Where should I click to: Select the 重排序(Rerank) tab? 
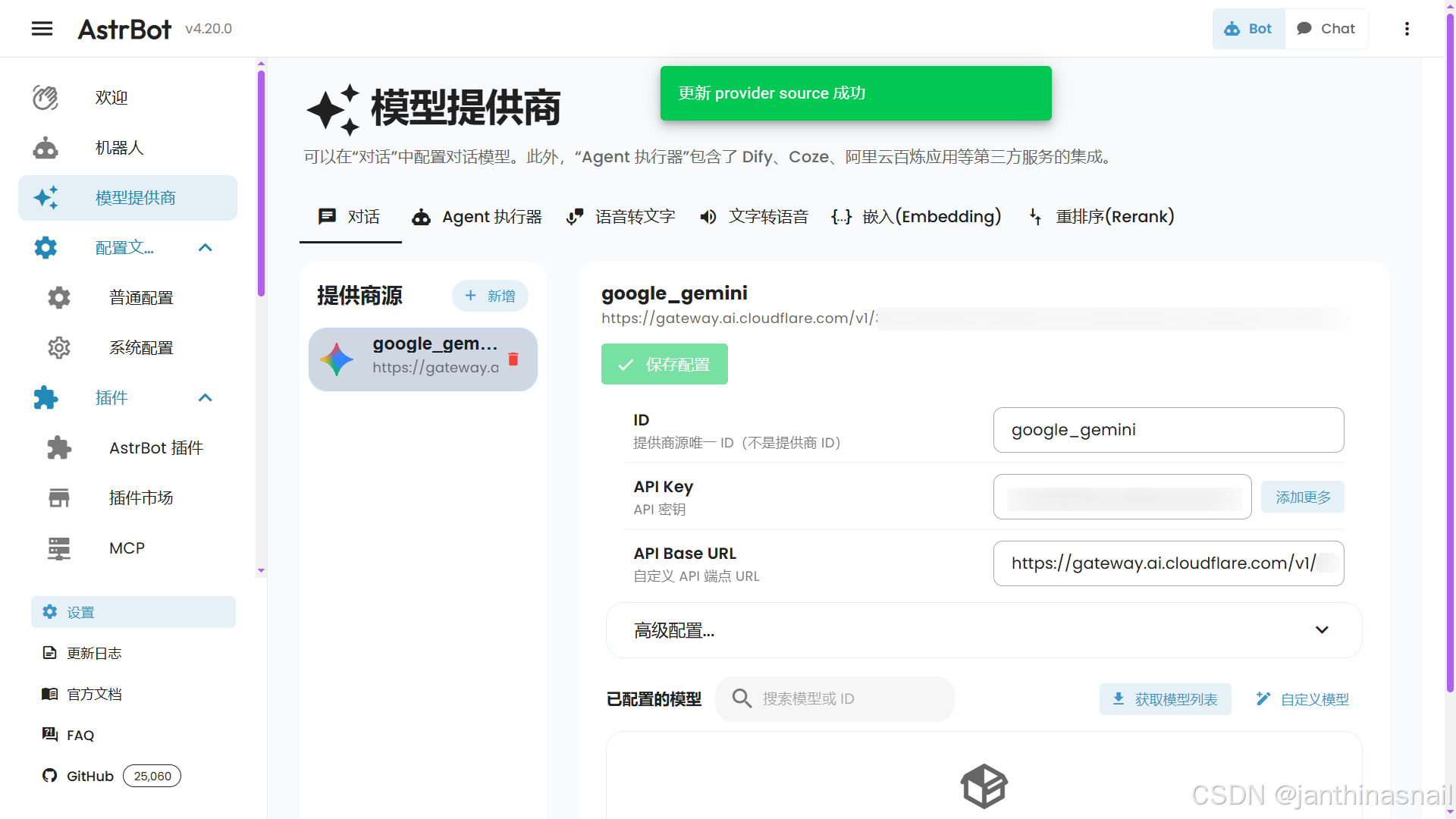[x=1102, y=217]
